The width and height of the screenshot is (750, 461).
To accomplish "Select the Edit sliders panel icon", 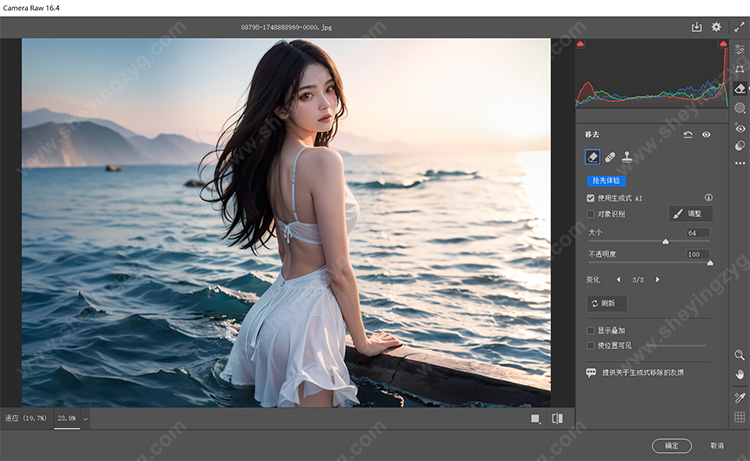I will [740, 49].
